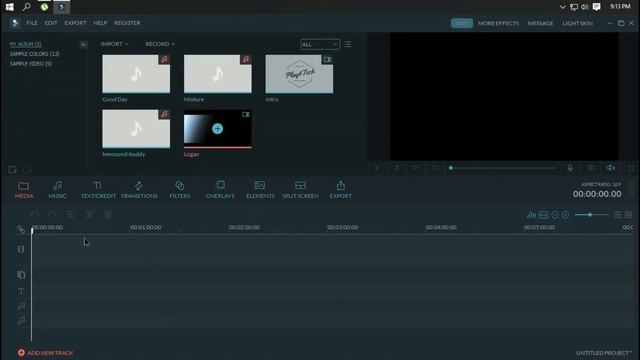The image size is (640, 360).
Task: Expand the IMPORT dropdown
Action: click(114, 44)
